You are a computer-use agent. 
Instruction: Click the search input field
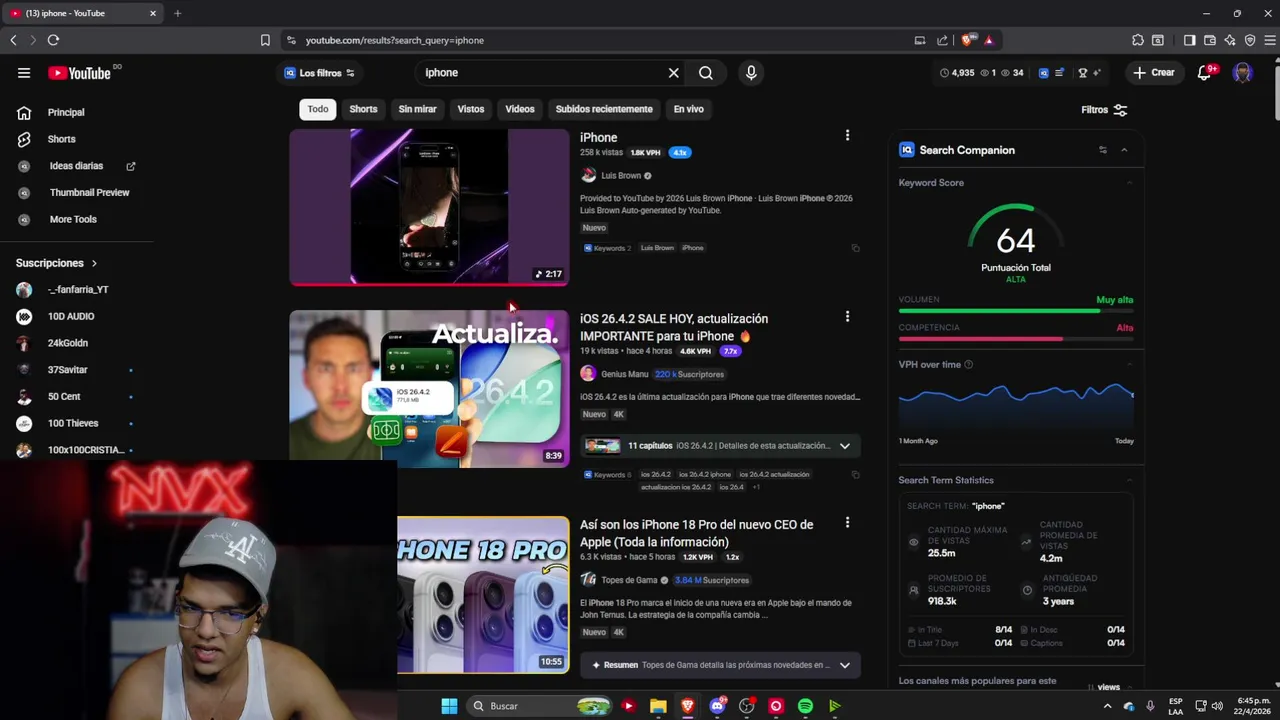[x=540, y=73]
